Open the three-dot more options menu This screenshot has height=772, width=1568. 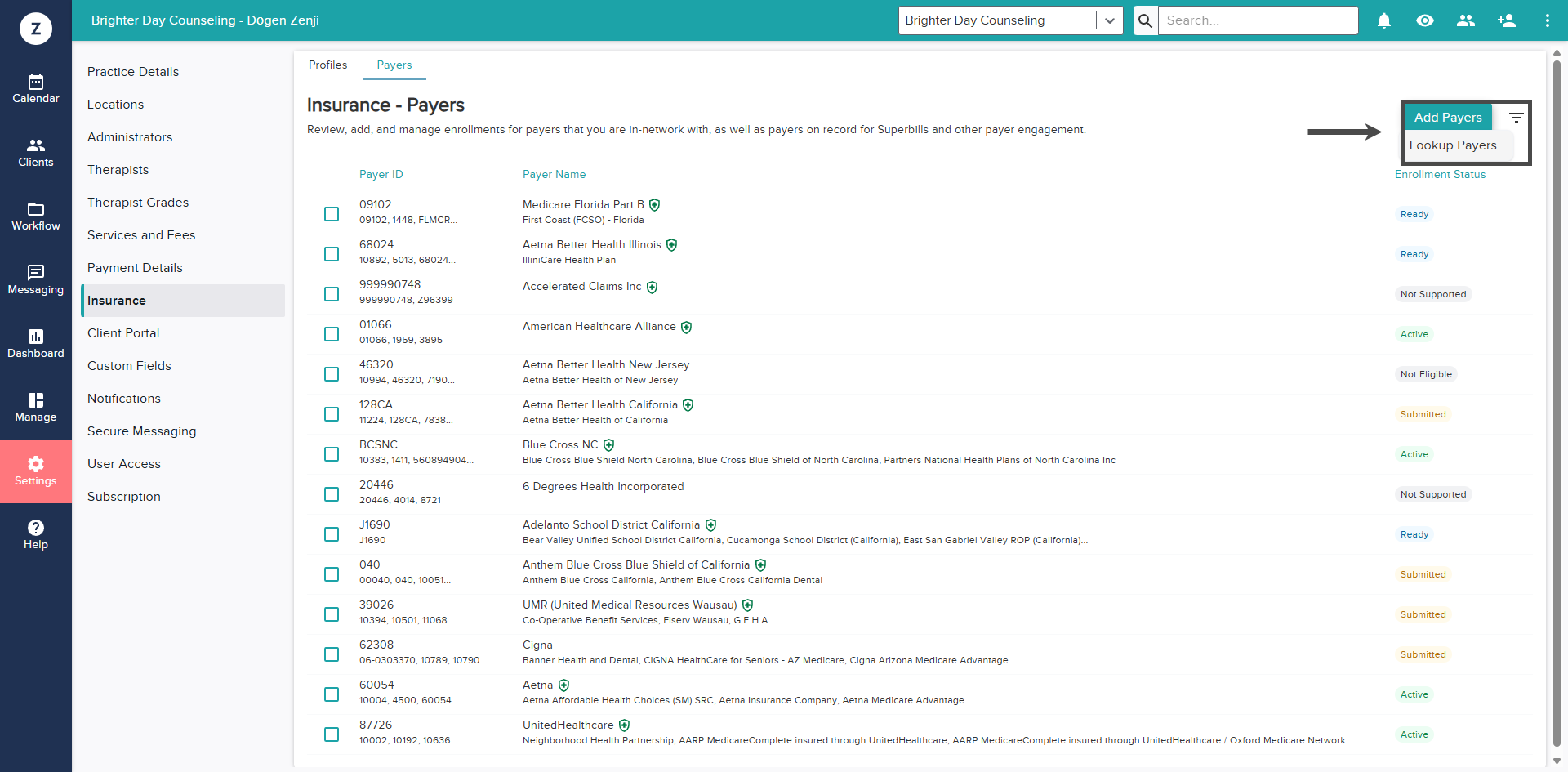[x=1548, y=20]
